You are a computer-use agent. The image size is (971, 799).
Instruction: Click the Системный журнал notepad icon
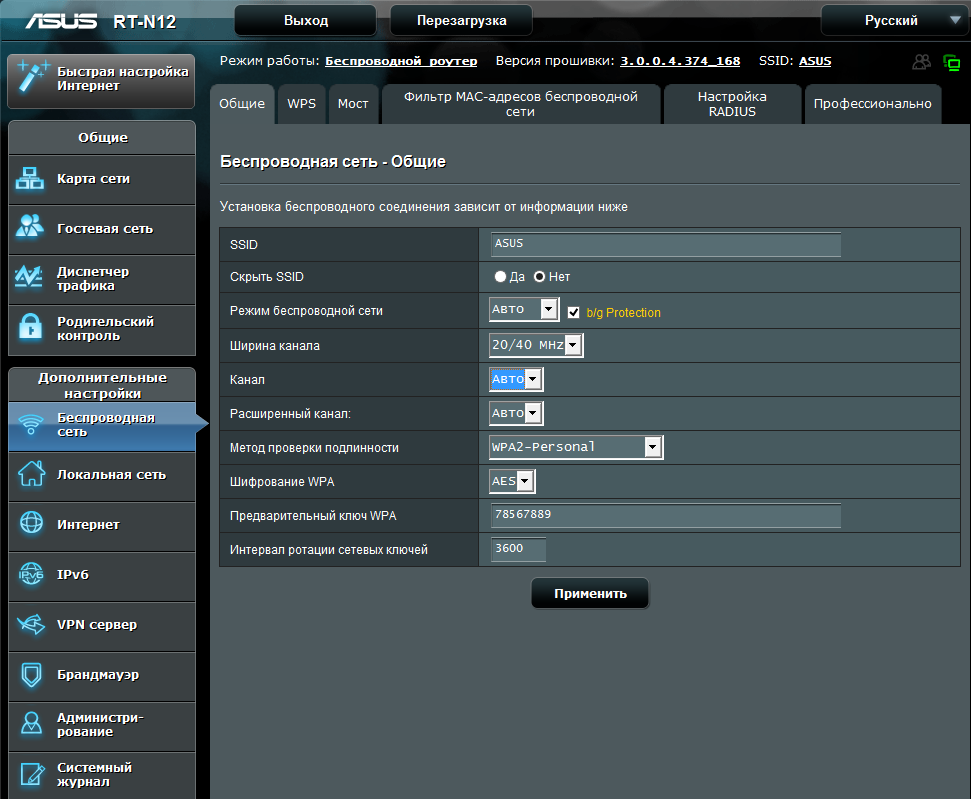click(x=32, y=774)
